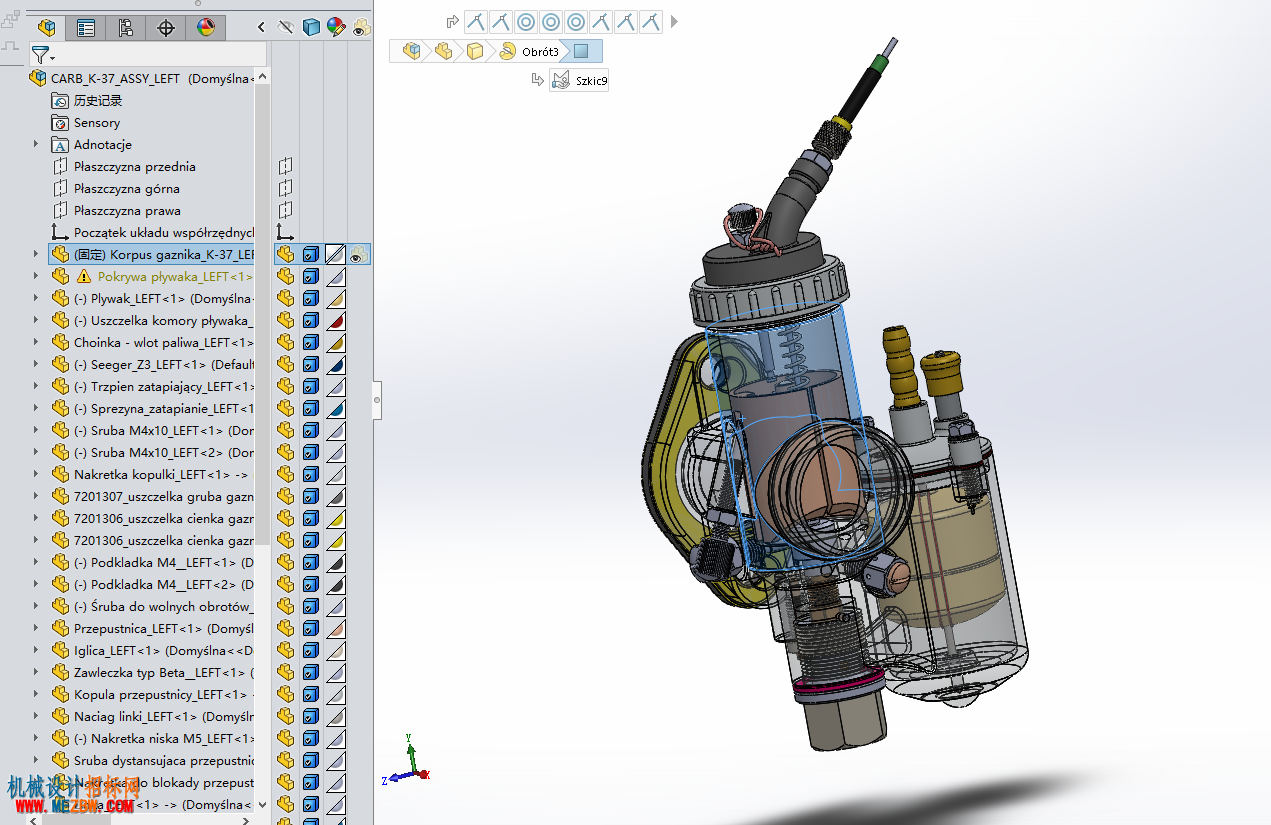
Task: Select Płaszczyzna górna plane
Action: [126, 188]
